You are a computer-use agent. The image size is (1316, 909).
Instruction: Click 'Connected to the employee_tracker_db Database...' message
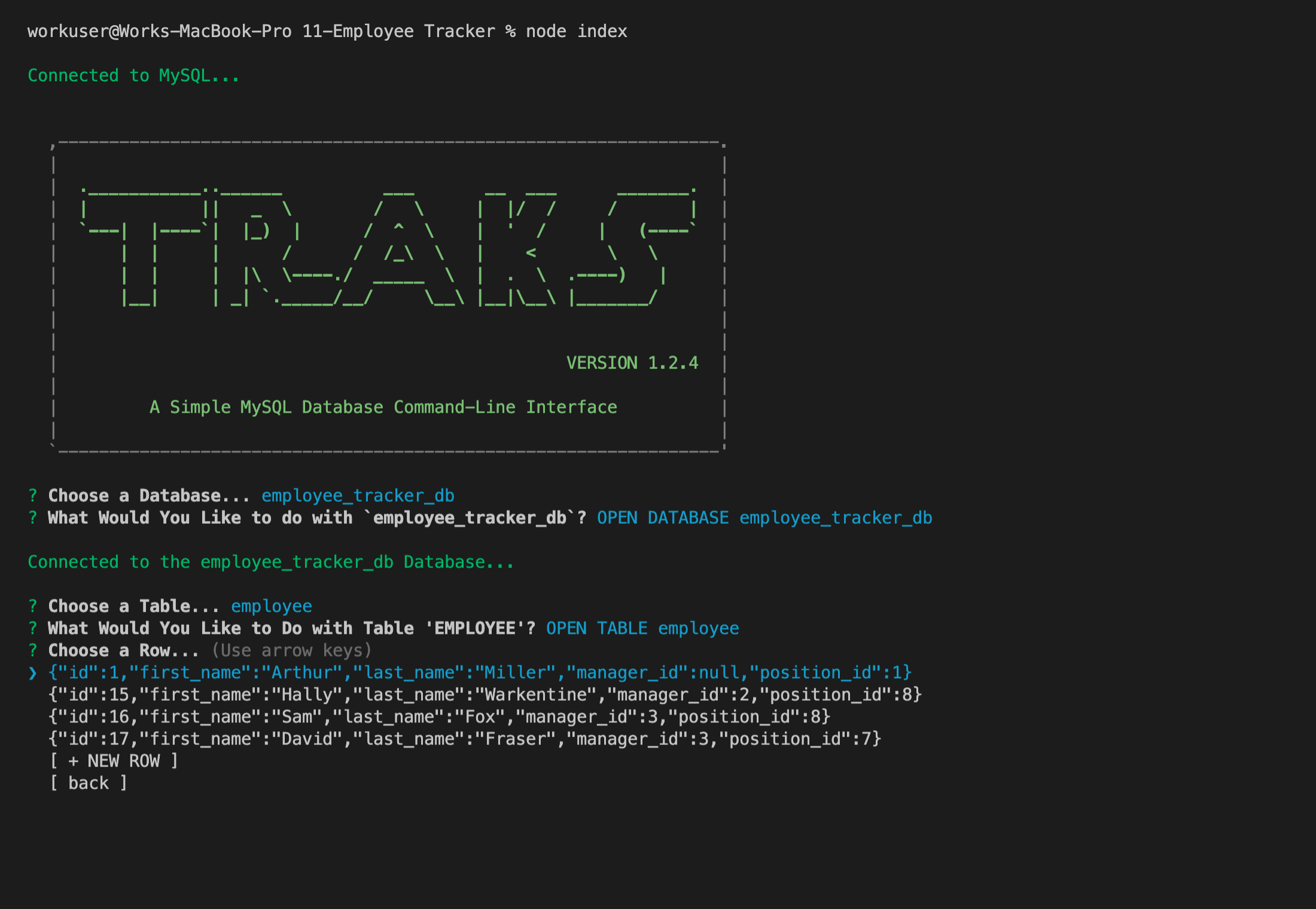pos(270,562)
